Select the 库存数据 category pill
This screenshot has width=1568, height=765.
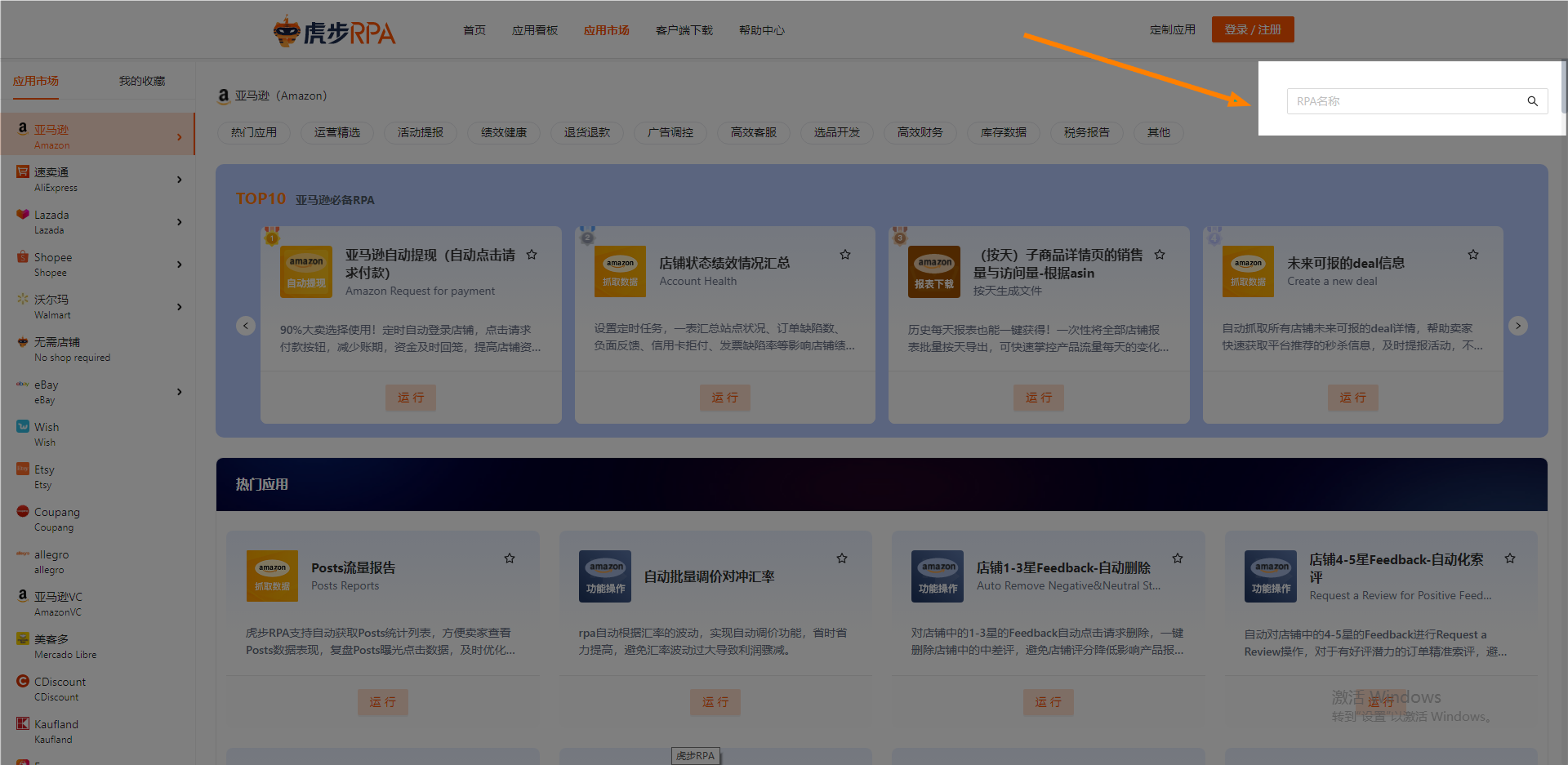tap(1004, 132)
